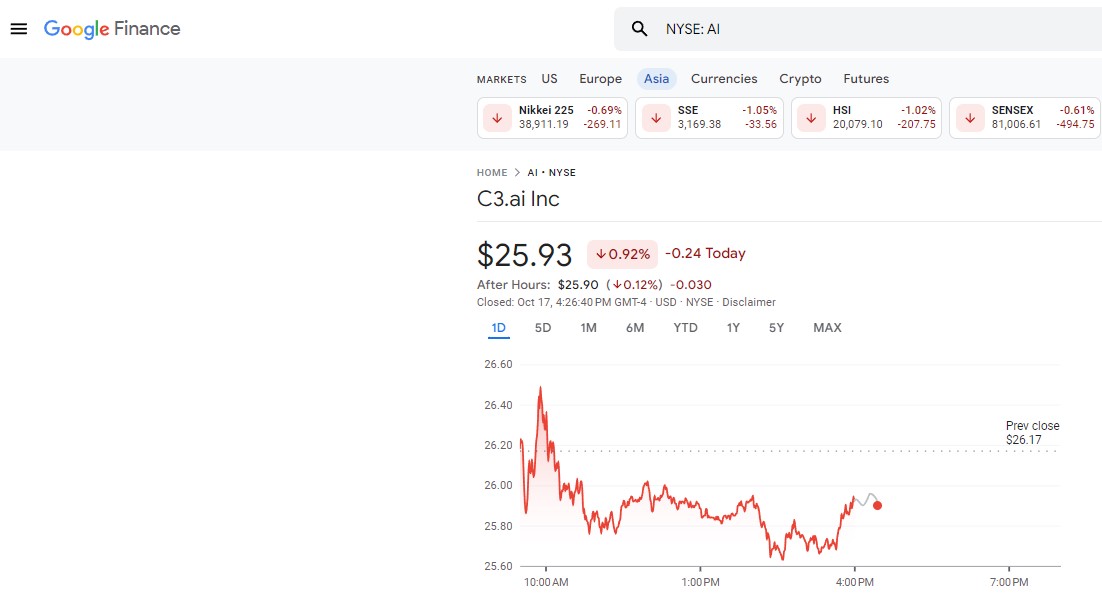Screen dimensions: 1102x599
Task: Select the Currencies markets tab
Action: coord(724,79)
